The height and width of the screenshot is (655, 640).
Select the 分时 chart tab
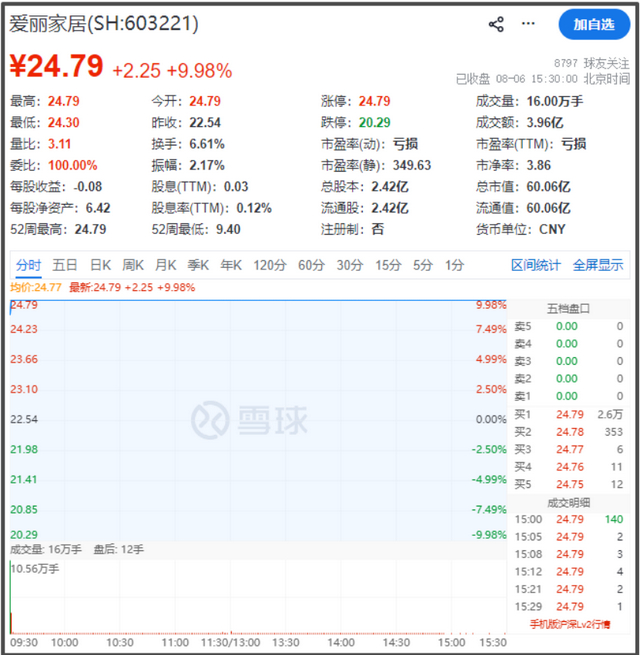[28, 265]
